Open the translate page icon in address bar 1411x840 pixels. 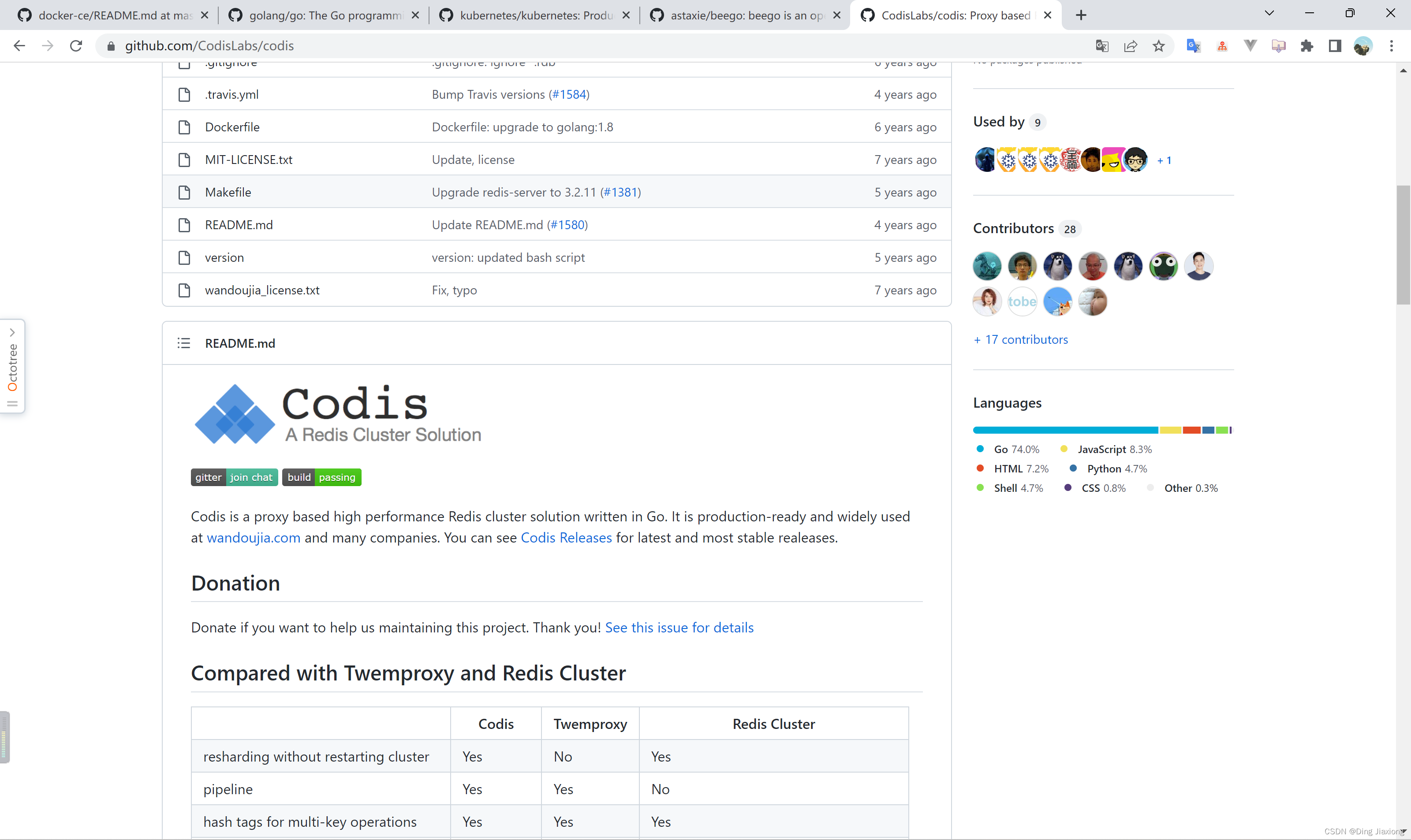tap(1102, 46)
